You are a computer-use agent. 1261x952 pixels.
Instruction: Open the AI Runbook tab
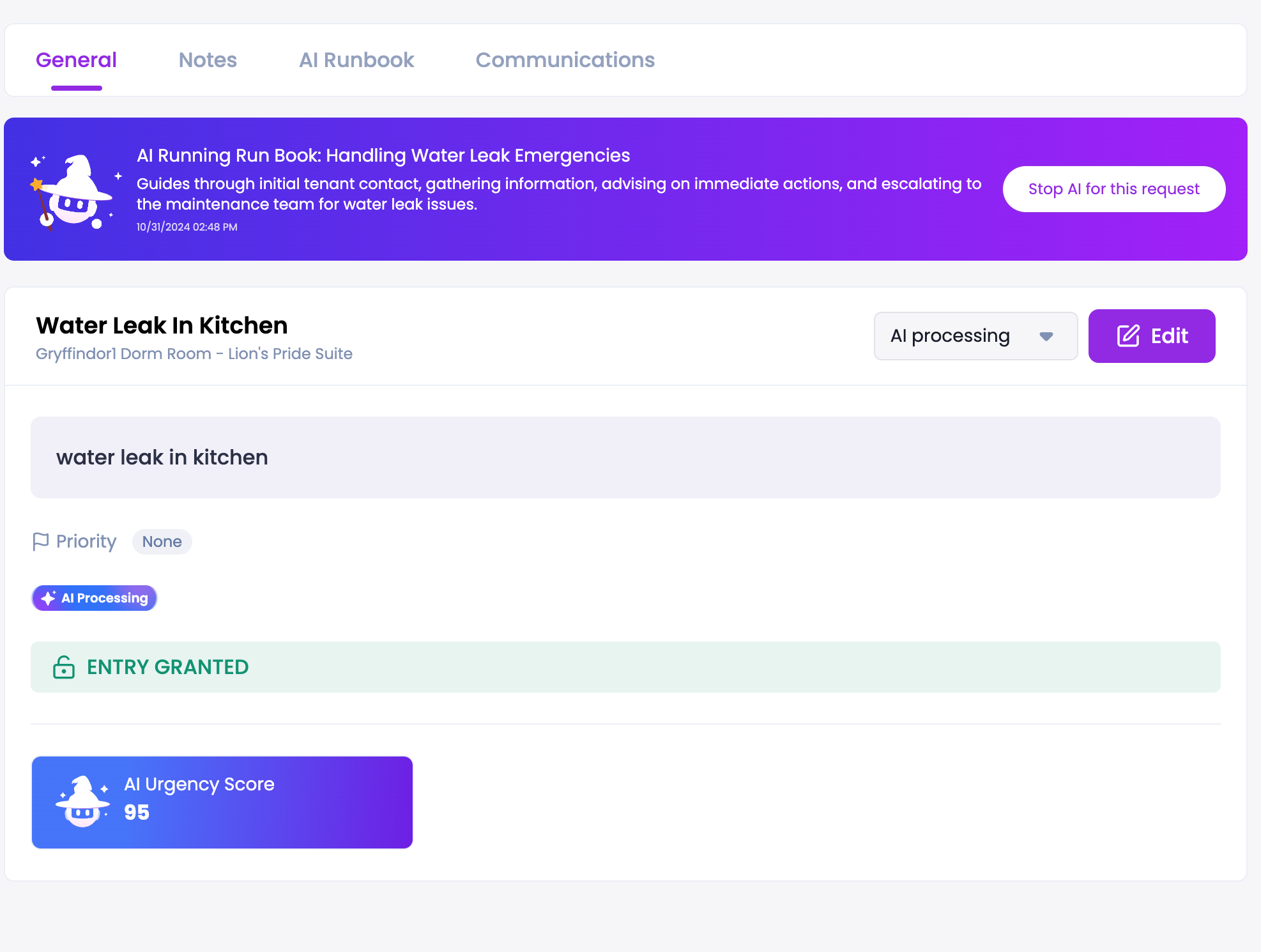coord(356,60)
